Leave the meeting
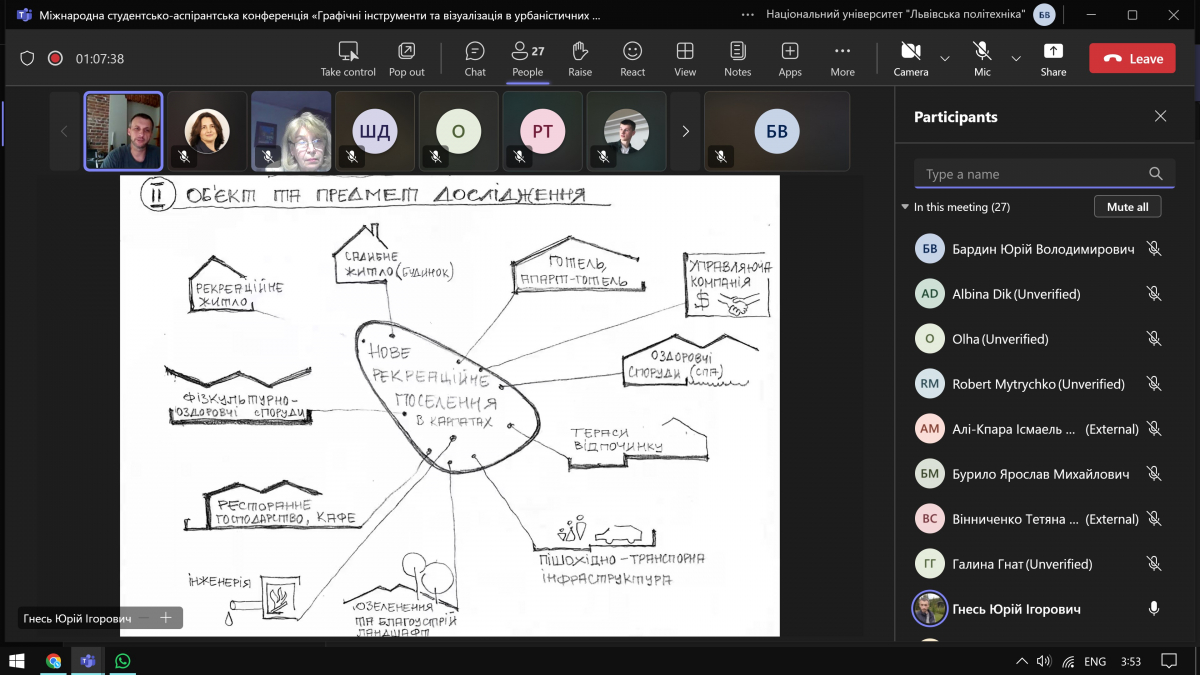The width and height of the screenshot is (1200, 675). 1132,59
